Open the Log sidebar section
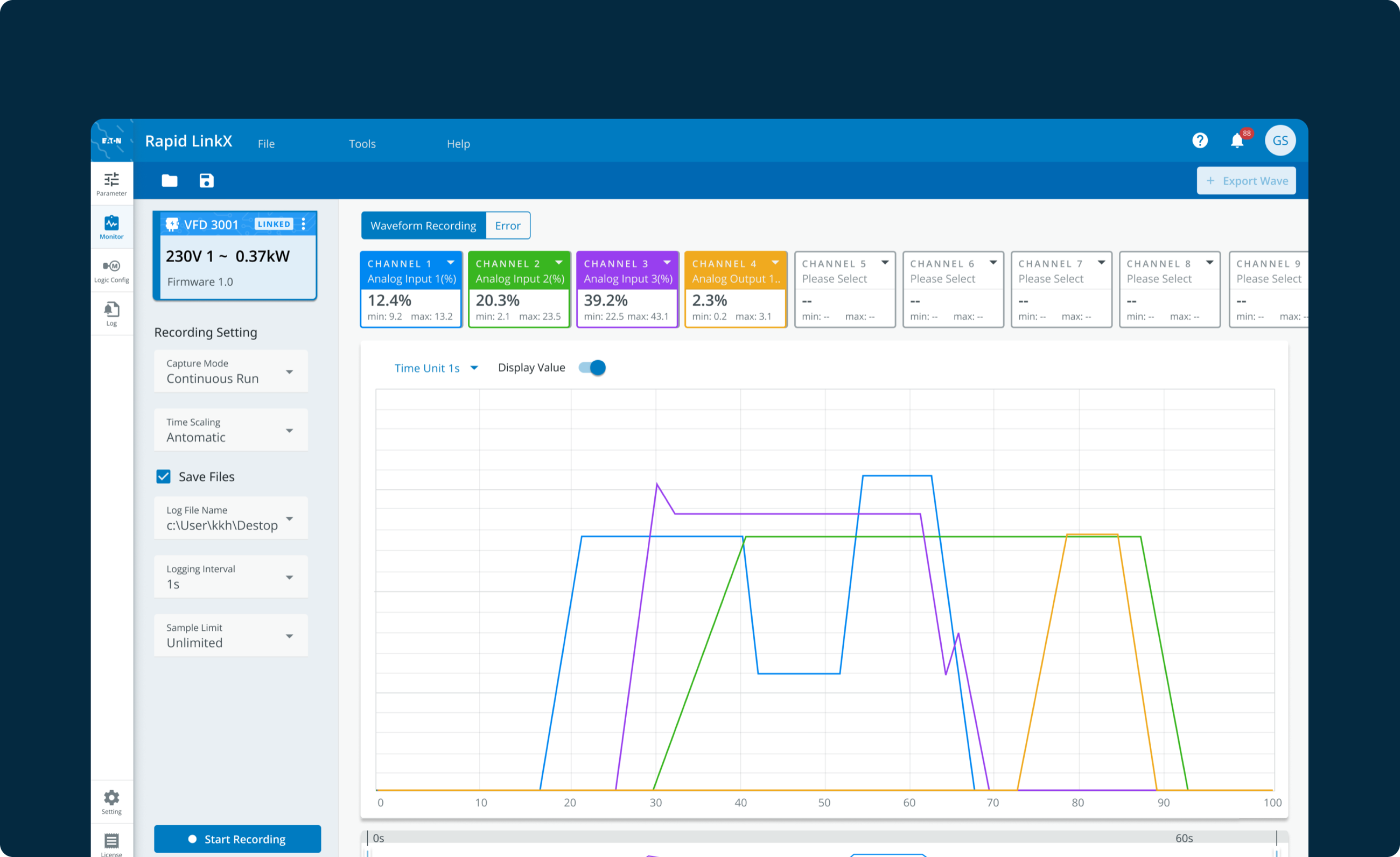 (111, 314)
